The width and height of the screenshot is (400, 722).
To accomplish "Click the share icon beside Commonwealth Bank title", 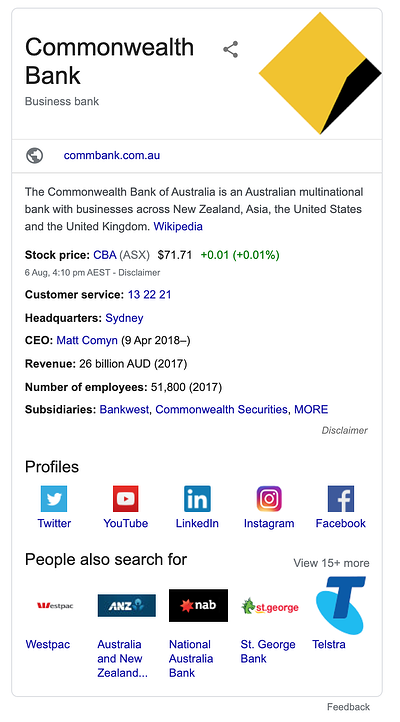I will [x=231, y=49].
